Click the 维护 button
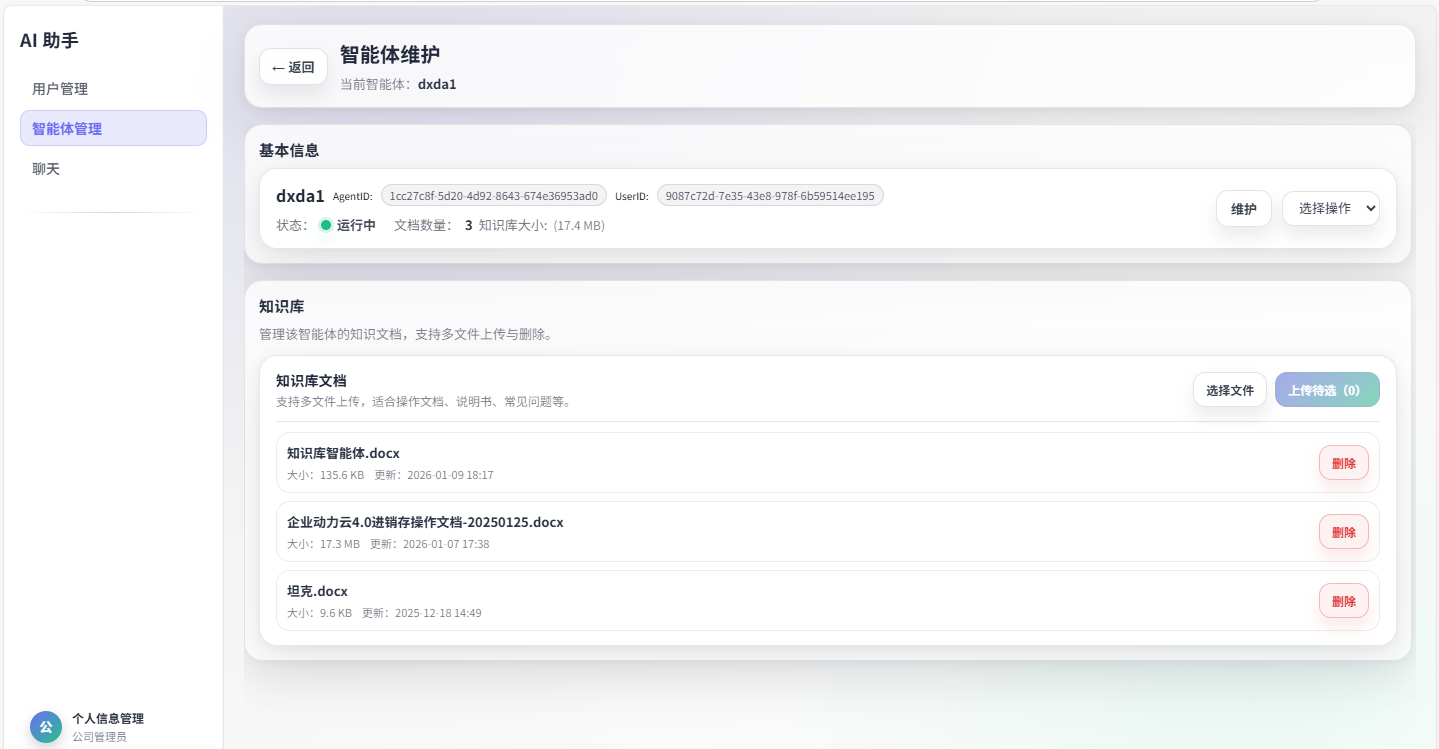 1243,209
